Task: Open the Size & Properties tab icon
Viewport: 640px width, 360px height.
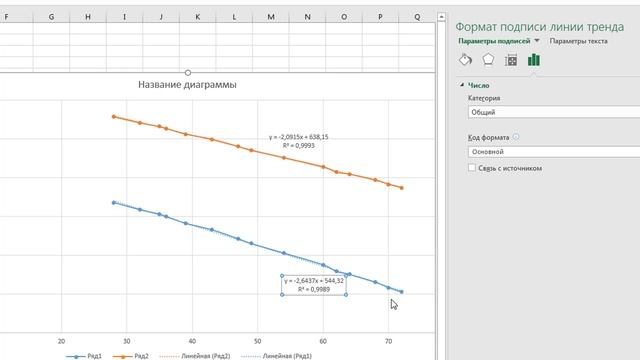Action: coord(511,60)
